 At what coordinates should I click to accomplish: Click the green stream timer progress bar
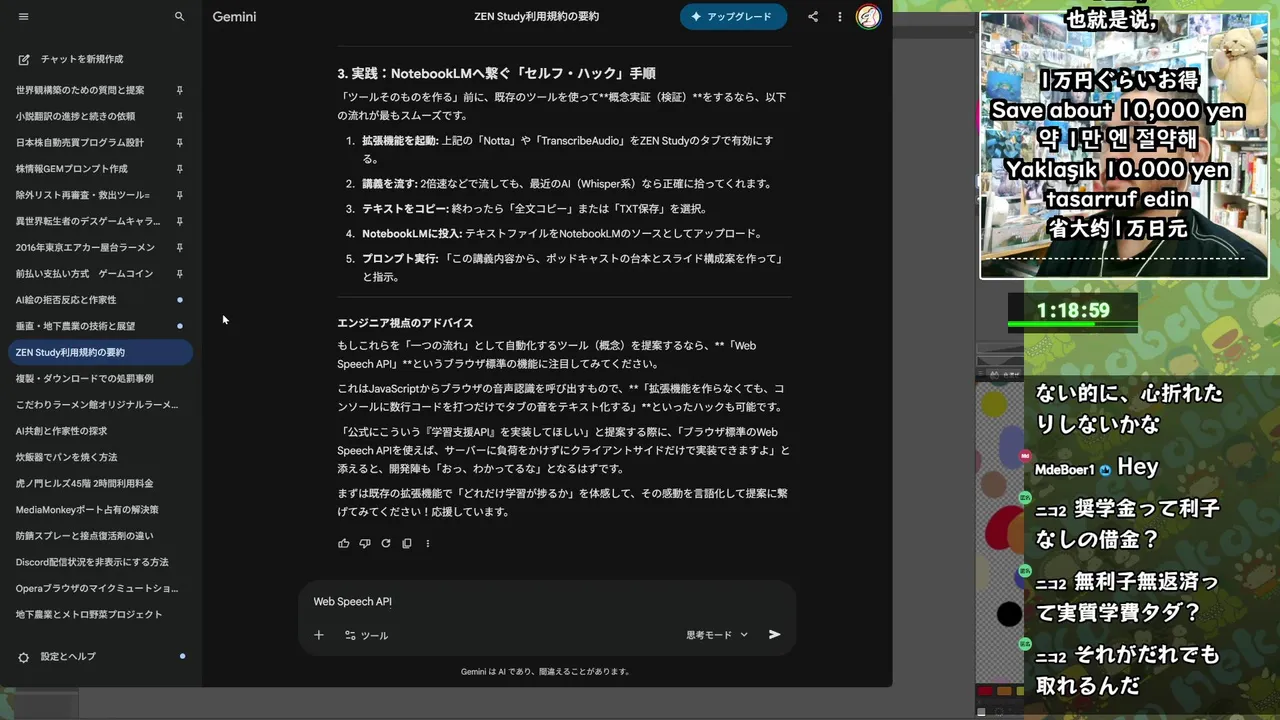pyautogui.click(x=1072, y=324)
